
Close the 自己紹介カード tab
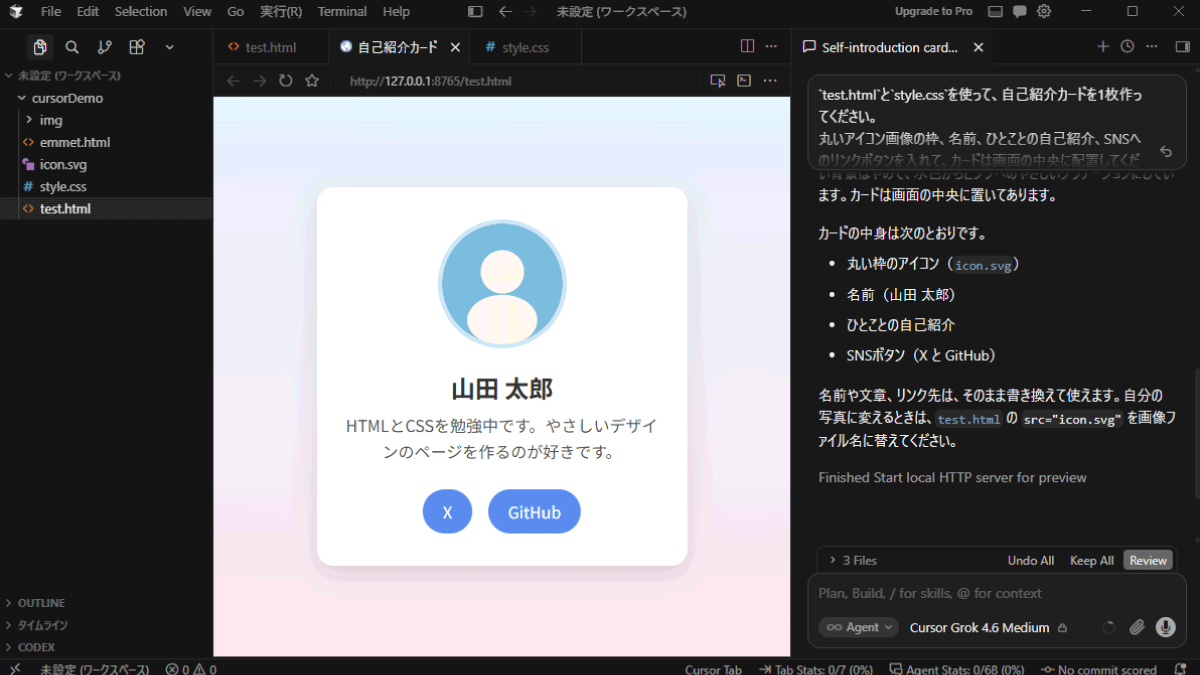coord(455,47)
